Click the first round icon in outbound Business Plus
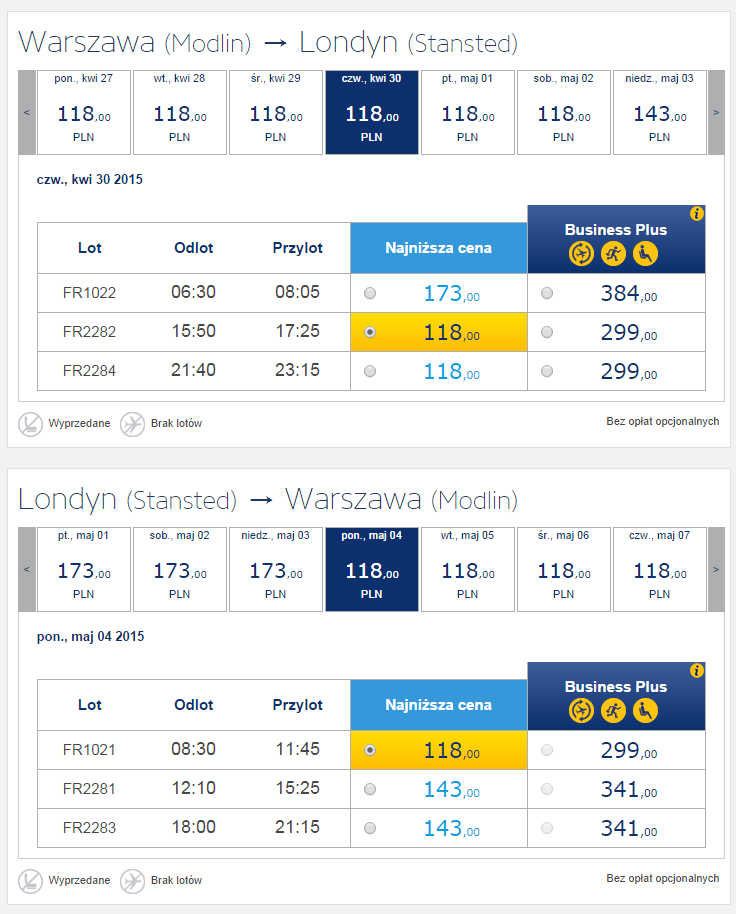 click(581, 254)
